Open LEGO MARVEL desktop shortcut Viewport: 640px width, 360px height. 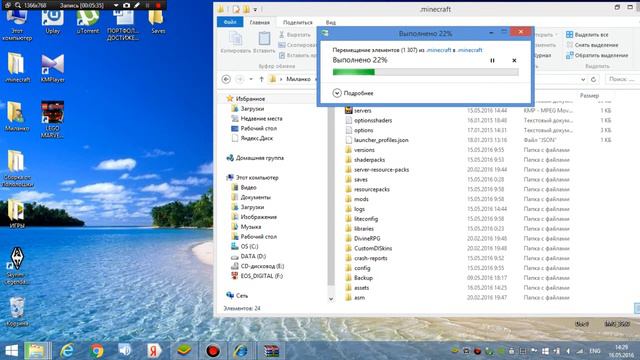click(52, 119)
